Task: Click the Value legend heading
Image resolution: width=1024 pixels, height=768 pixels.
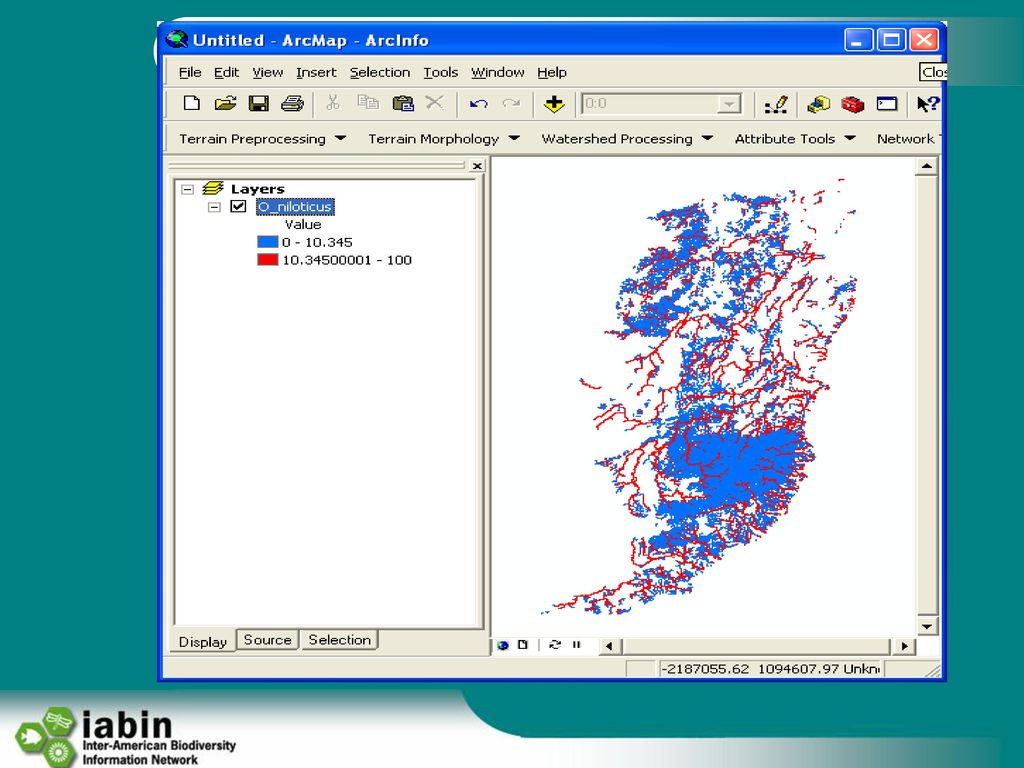Action: click(303, 225)
